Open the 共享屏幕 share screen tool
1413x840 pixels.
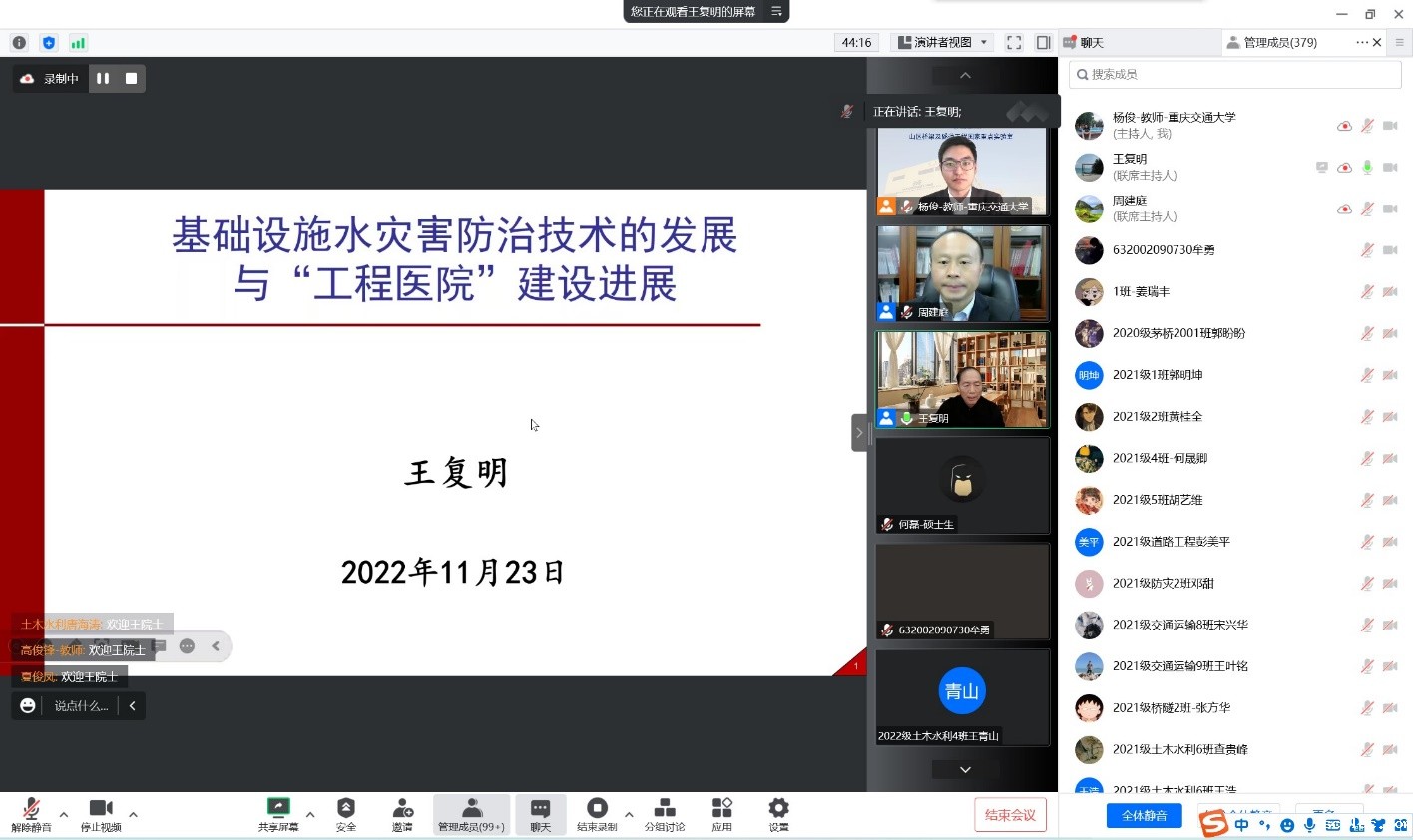click(x=278, y=813)
